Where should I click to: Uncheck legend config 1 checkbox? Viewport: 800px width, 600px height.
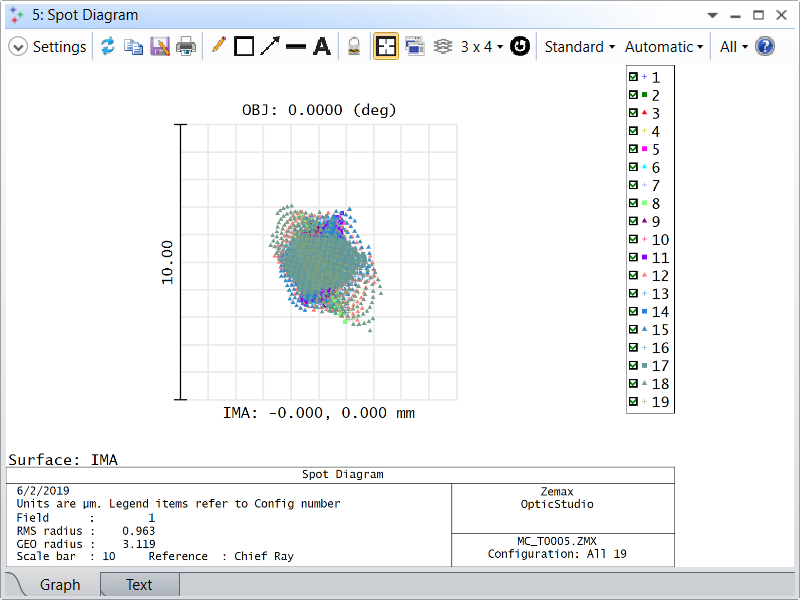(633, 77)
